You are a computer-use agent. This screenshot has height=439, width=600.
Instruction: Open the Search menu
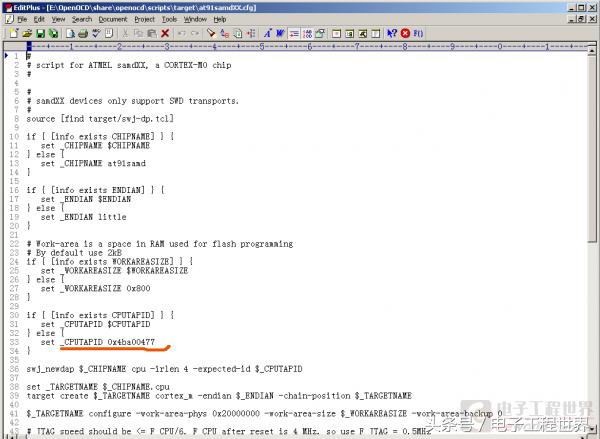point(82,19)
